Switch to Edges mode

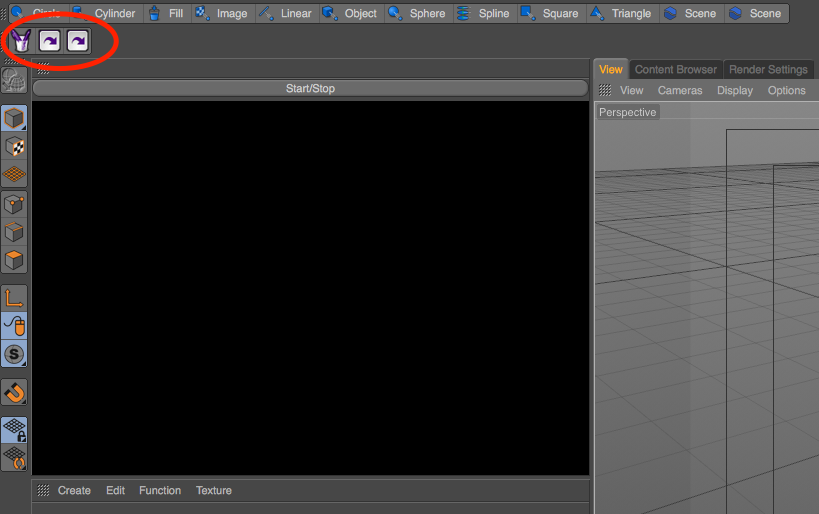[14, 232]
